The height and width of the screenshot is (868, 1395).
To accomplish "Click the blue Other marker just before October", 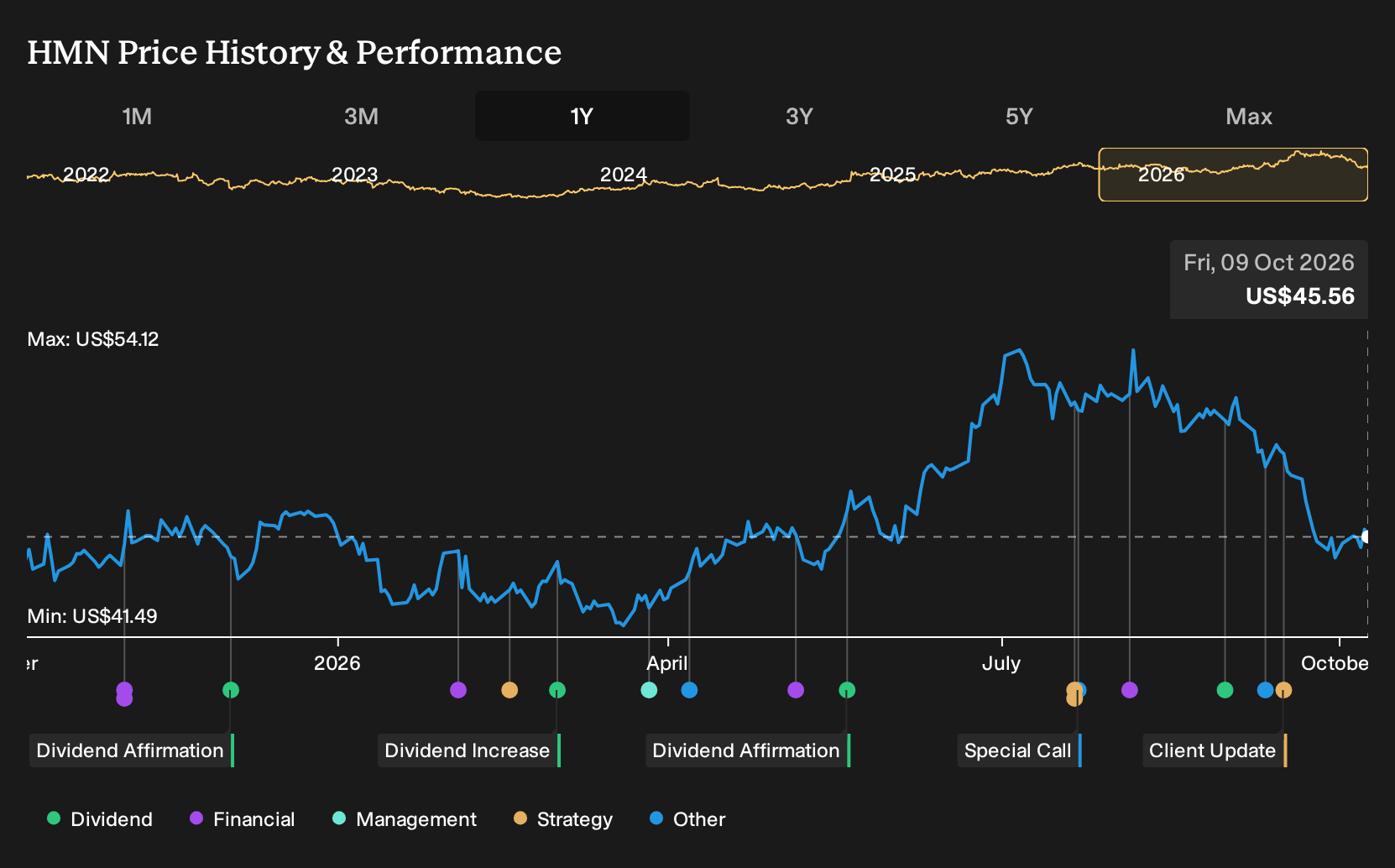I will (1266, 690).
